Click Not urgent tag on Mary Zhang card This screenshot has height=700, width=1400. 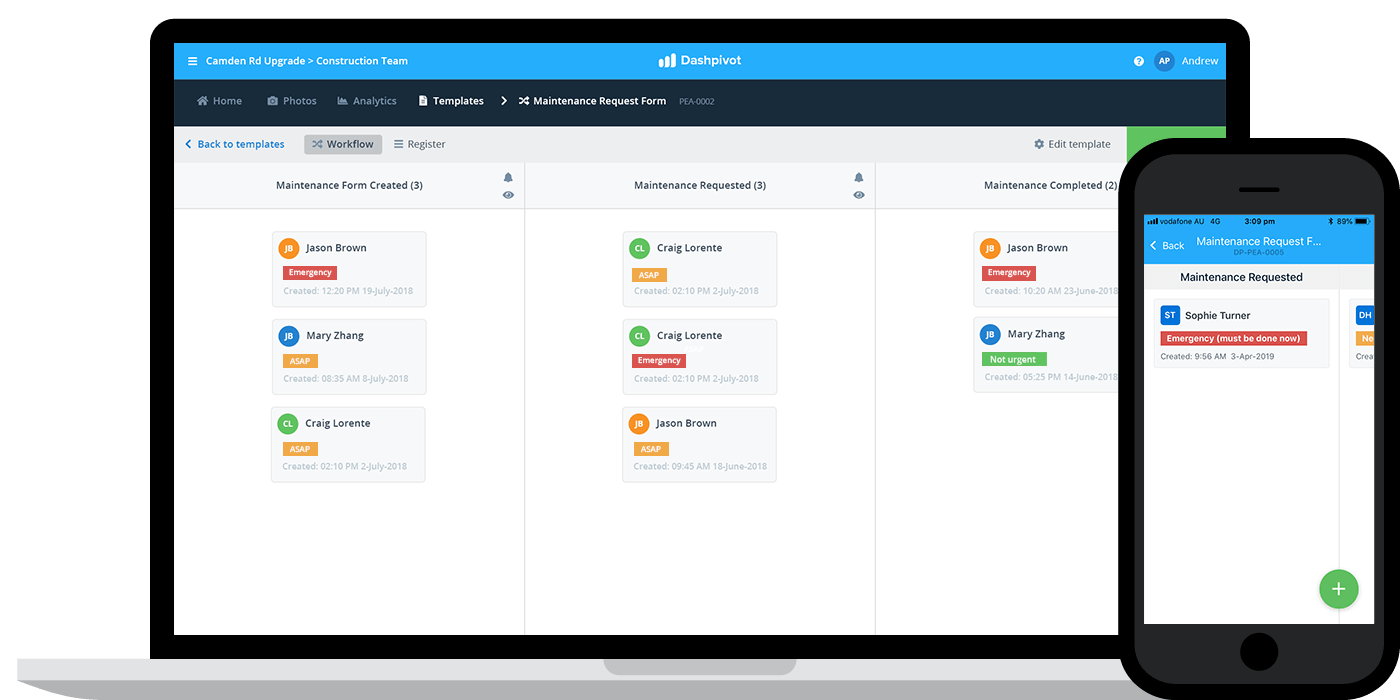pyautogui.click(x=1014, y=359)
